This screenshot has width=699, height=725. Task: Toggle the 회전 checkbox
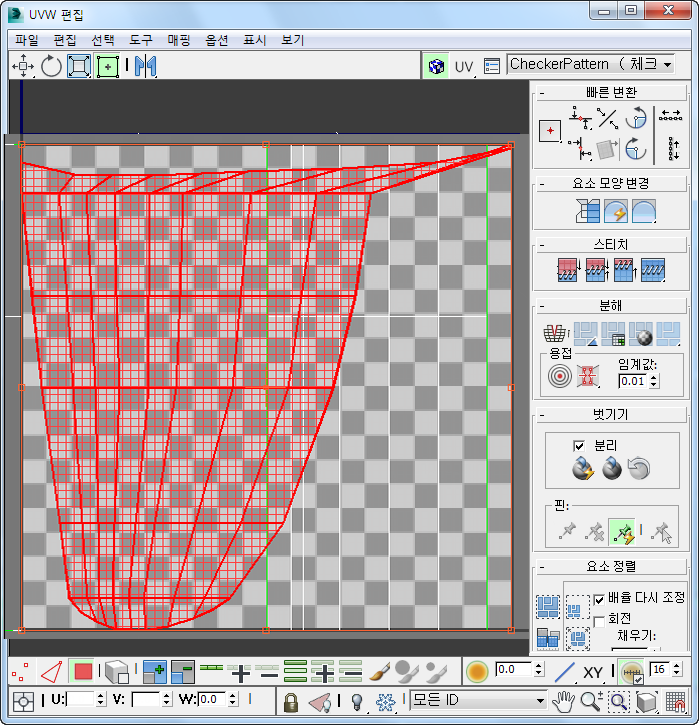tap(599, 621)
